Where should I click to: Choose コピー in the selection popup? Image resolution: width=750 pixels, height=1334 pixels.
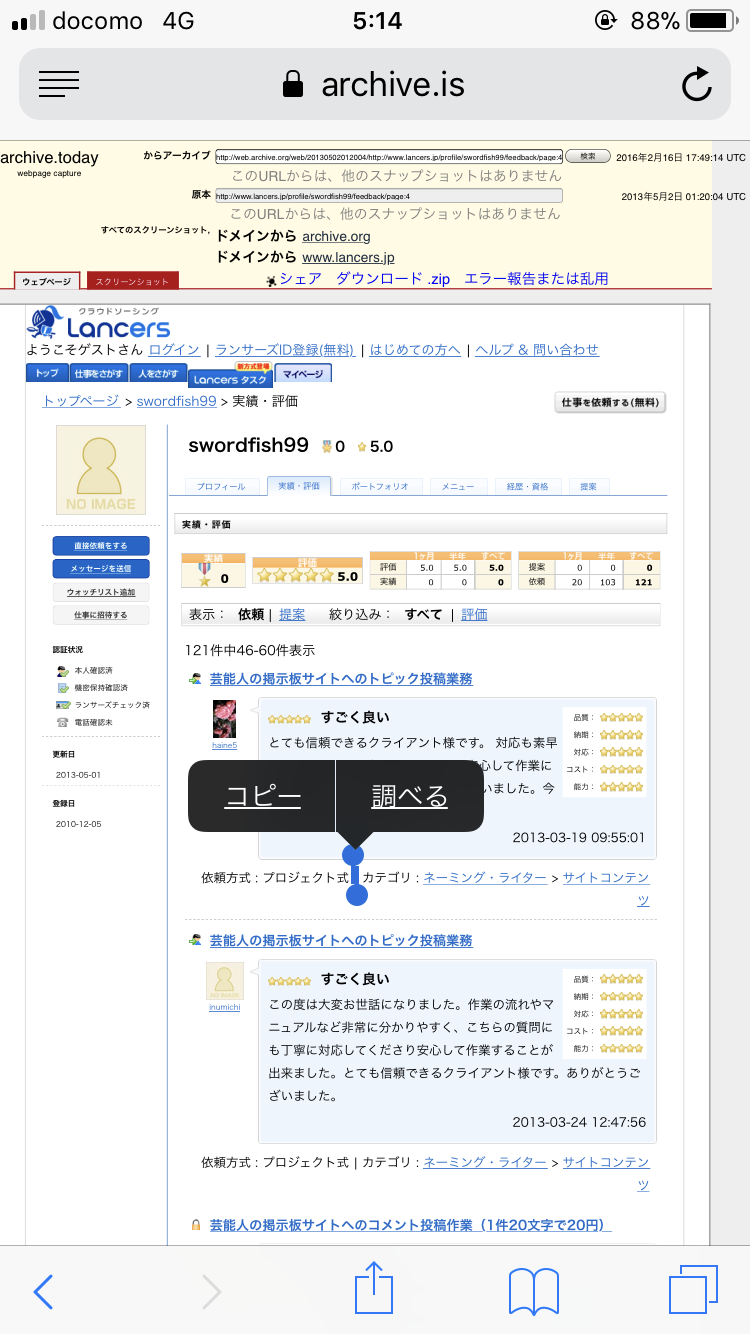pyautogui.click(x=262, y=796)
